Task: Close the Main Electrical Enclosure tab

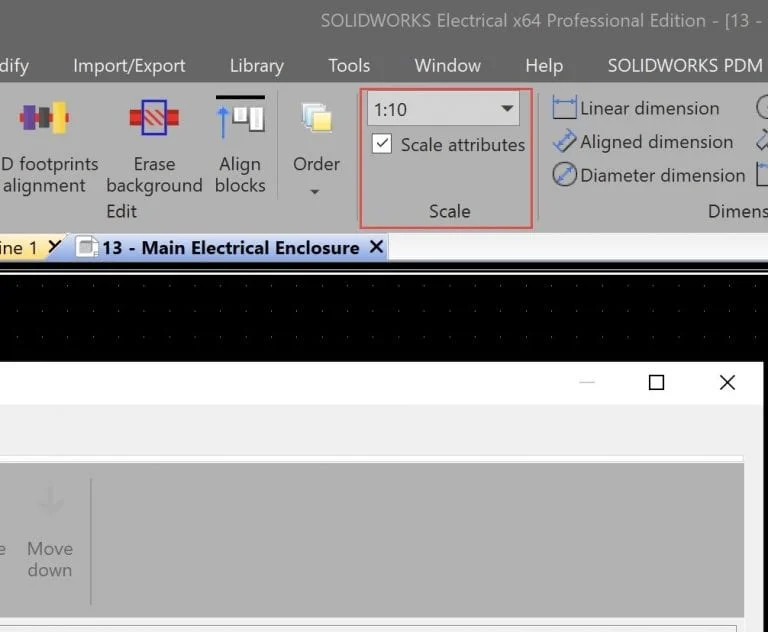Action: click(x=376, y=246)
